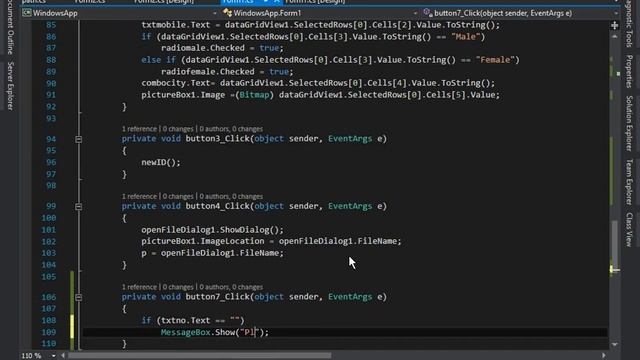640x360 pixels.
Task: Click the "Female" string literal on line 88
Action: [x=495, y=60]
